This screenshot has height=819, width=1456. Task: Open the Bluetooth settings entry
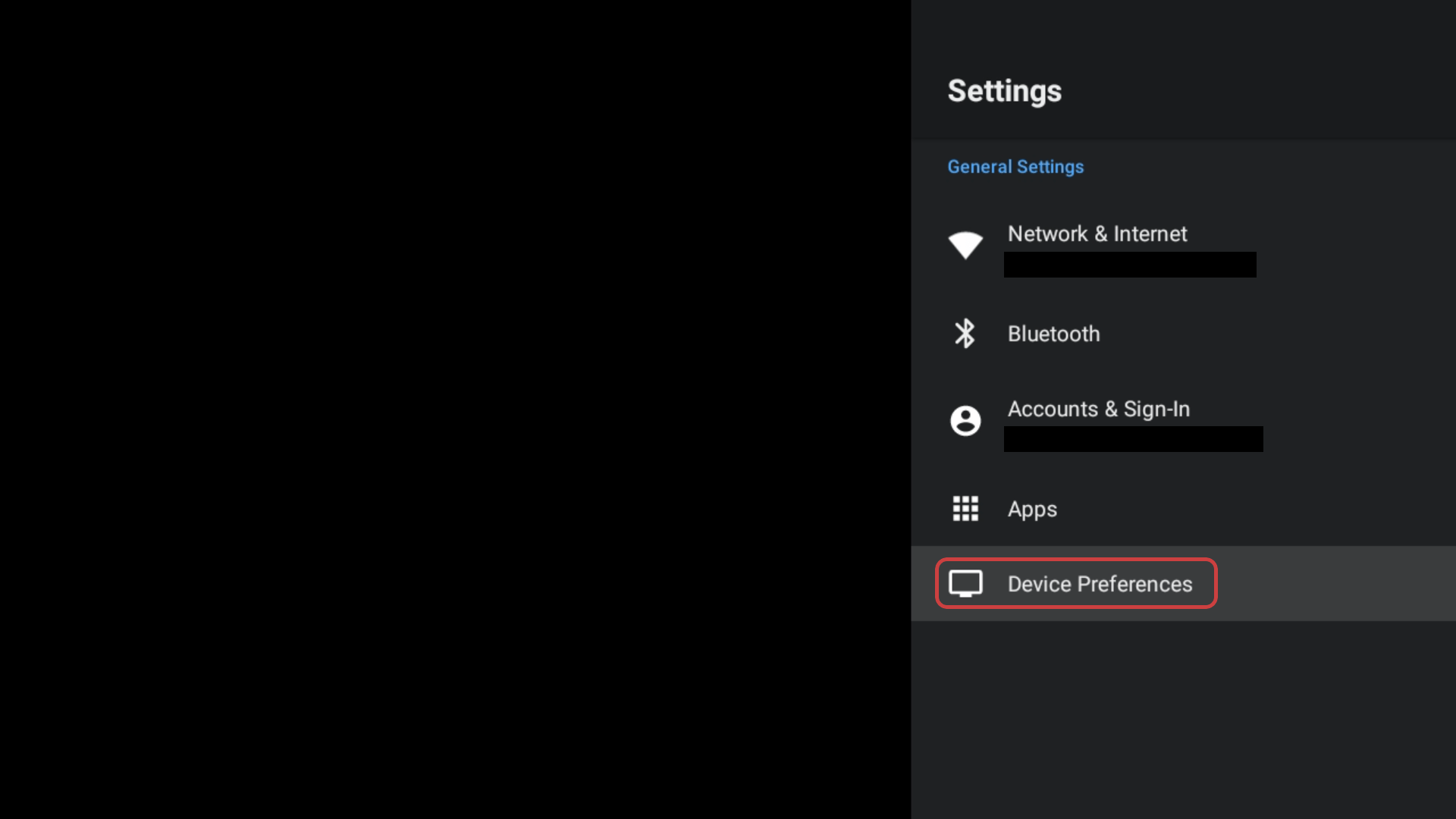[x=1053, y=334]
